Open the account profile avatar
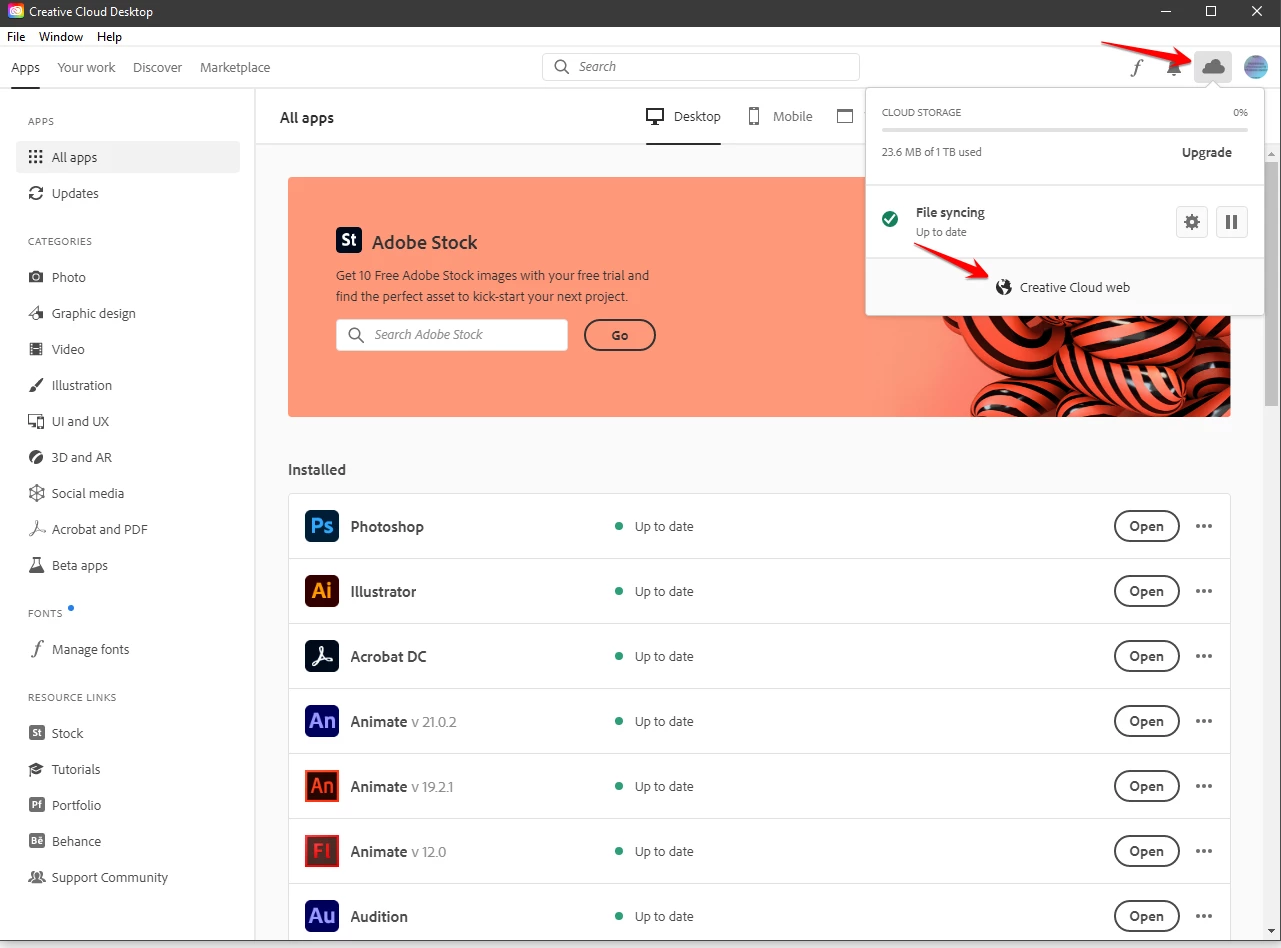Viewport: 1281px width, 948px height. tap(1256, 67)
